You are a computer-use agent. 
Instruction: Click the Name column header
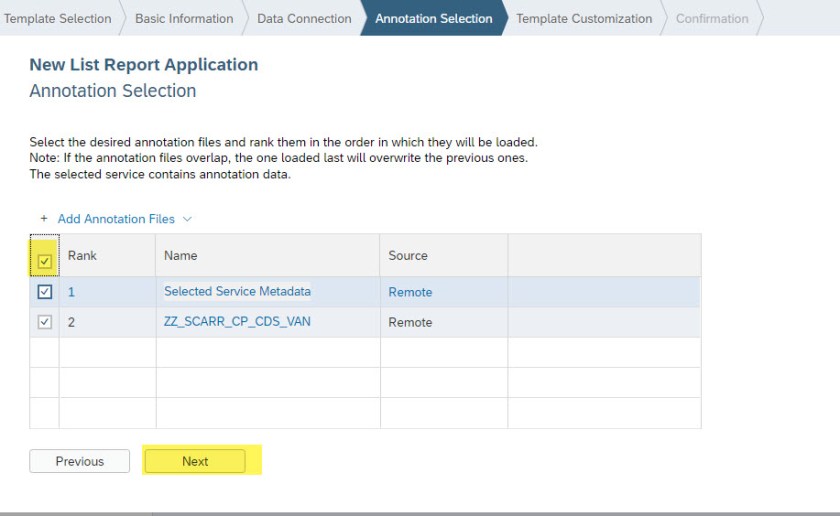click(x=181, y=256)
